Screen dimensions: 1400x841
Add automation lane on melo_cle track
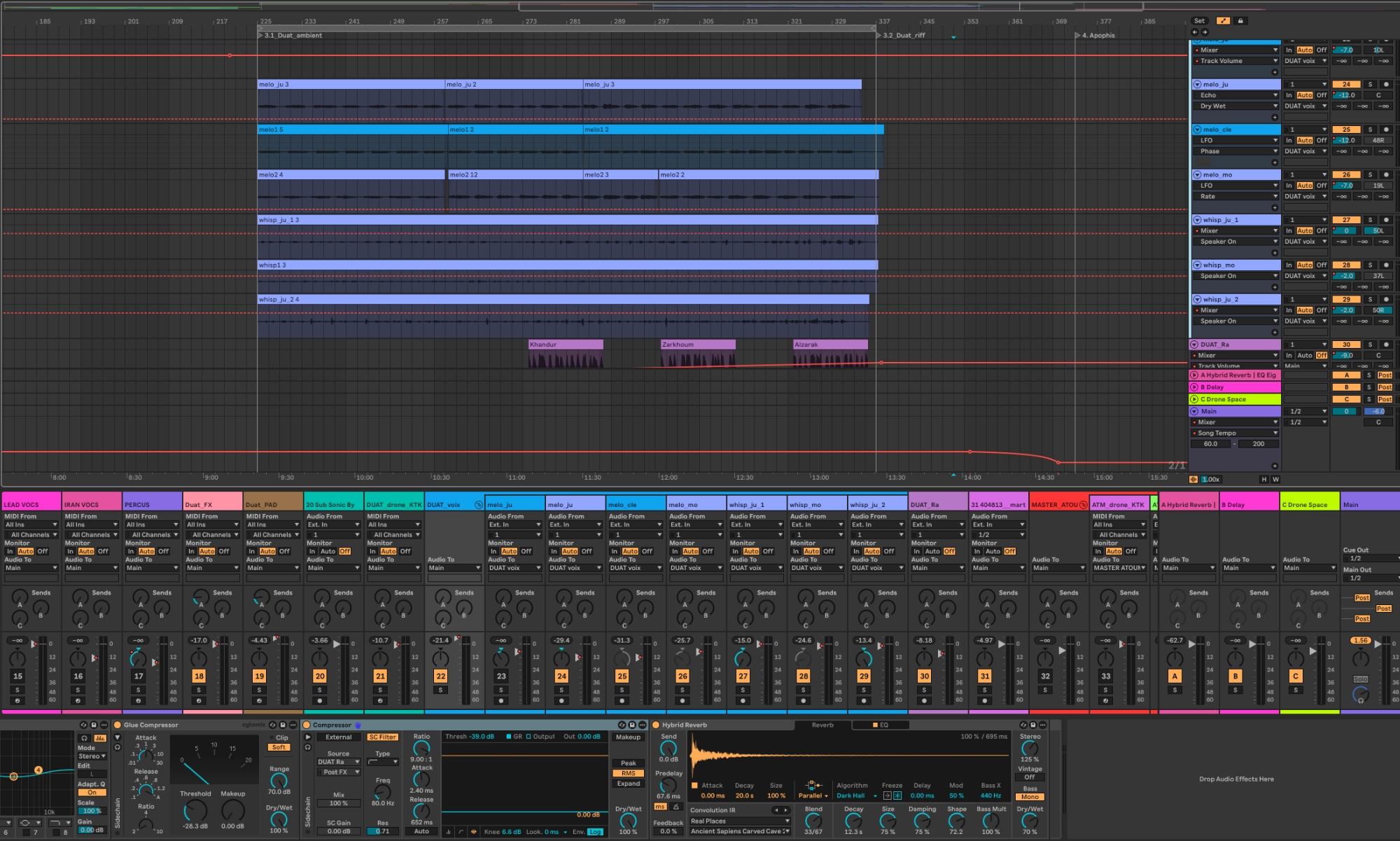1274,162
